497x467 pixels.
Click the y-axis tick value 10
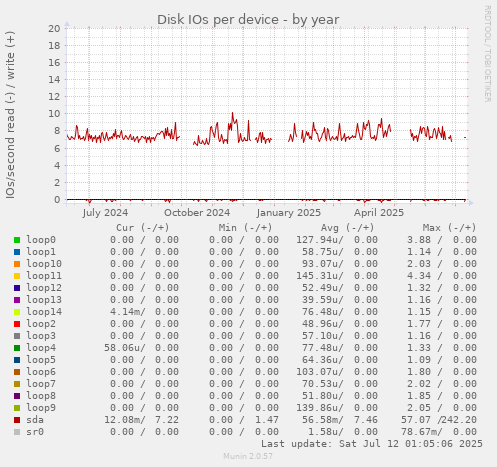(54, 114)
